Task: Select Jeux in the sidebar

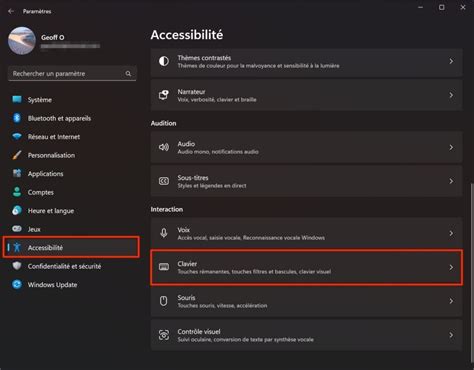Action: (x=34, y=229)
